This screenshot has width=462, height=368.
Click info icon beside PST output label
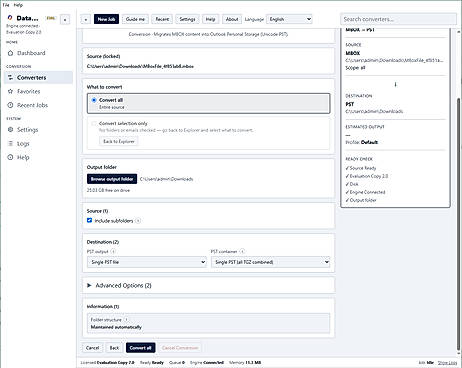pyautogui.click(x=113, y=251)
